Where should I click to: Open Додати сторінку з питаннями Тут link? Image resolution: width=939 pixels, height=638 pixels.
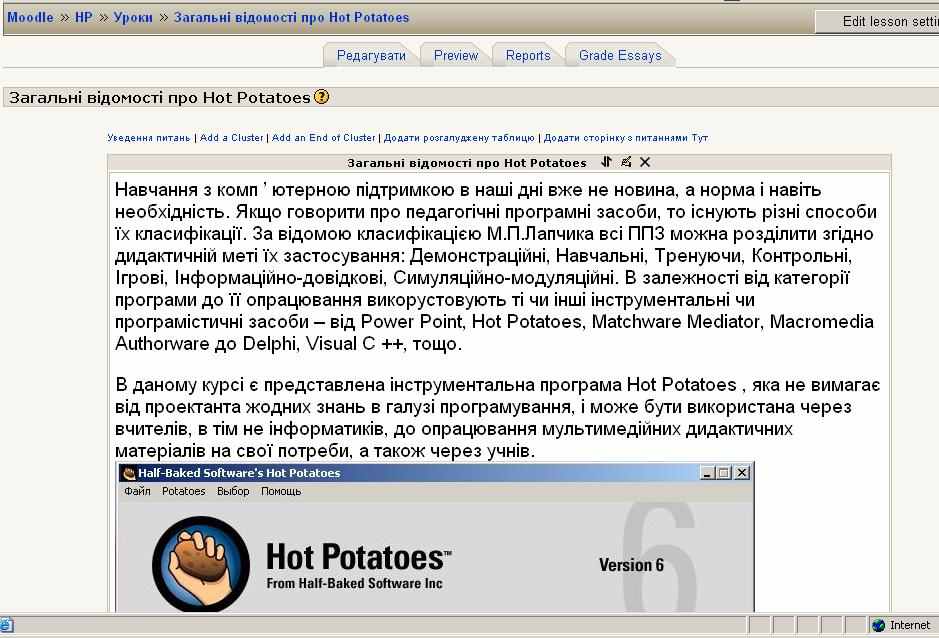click(x=625, y=138)
